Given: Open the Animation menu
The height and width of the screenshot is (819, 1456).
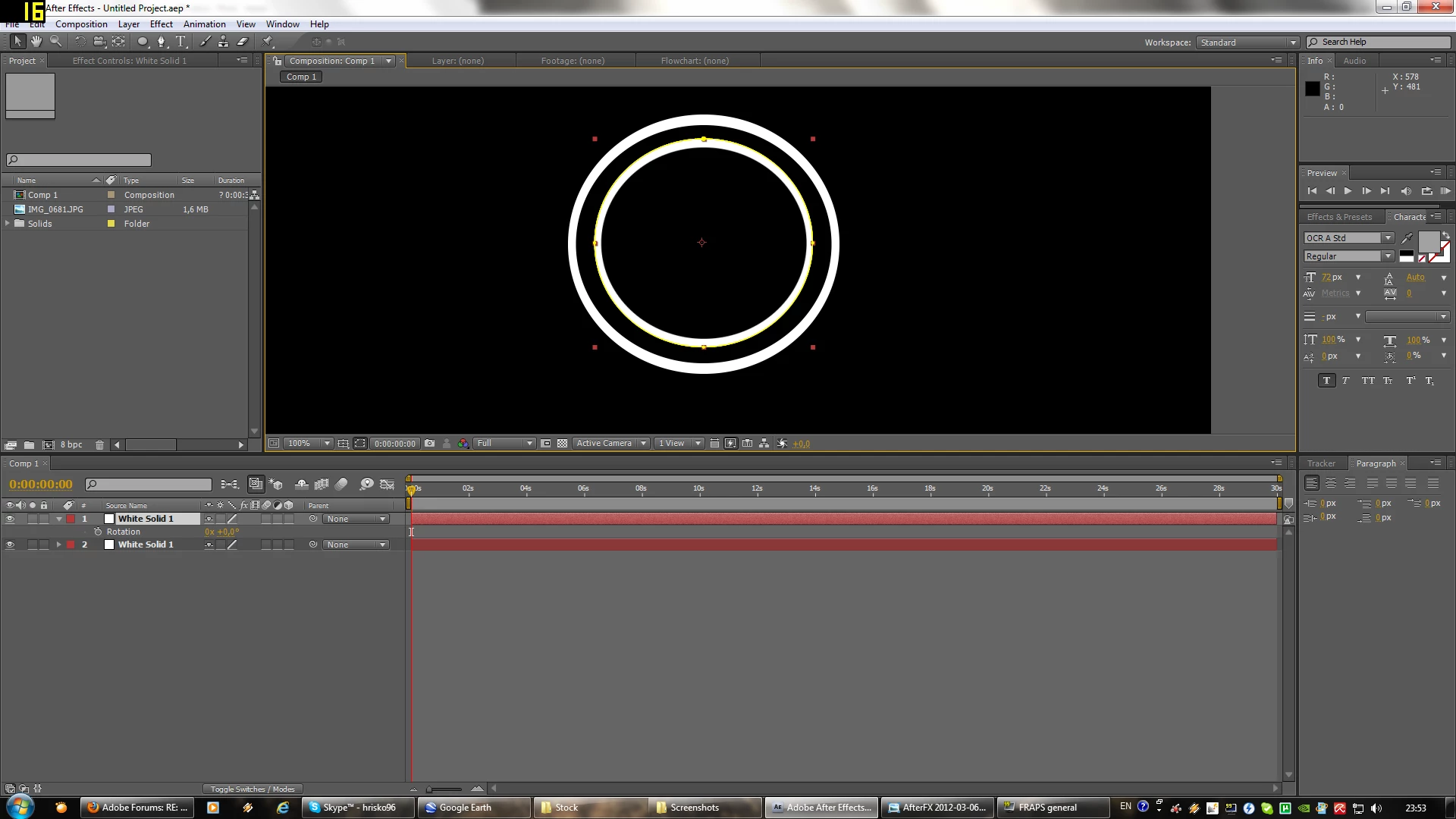Looking at the screenshot, I should (x=204, y=24).
